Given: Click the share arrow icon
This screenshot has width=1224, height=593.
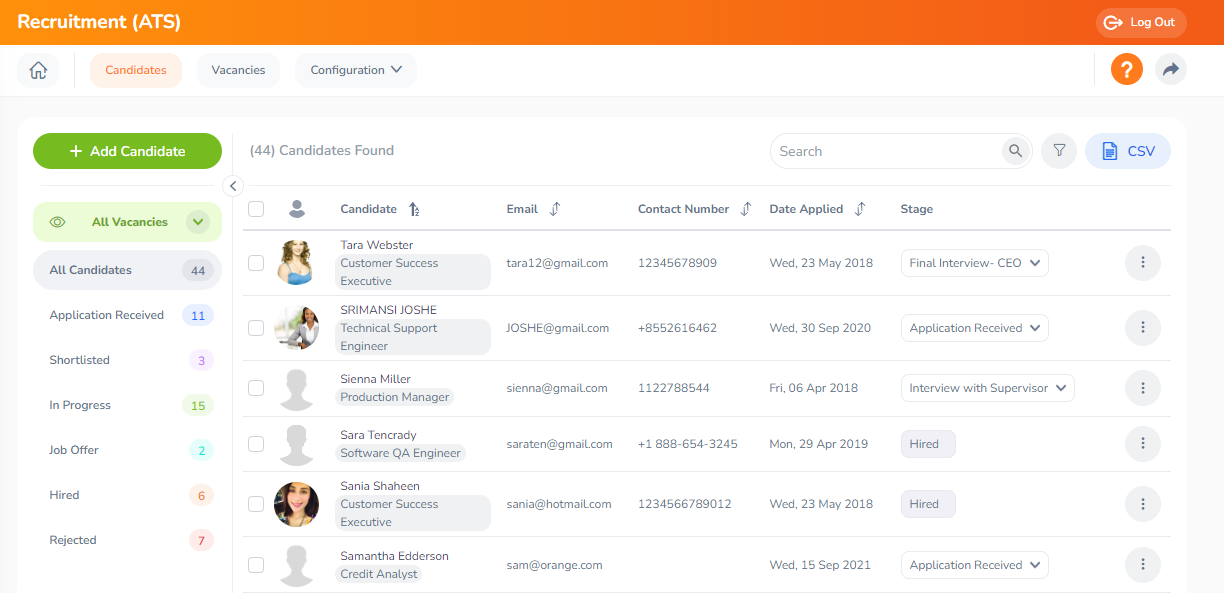Looking at the screenshot, I should tap(1170, 70).
